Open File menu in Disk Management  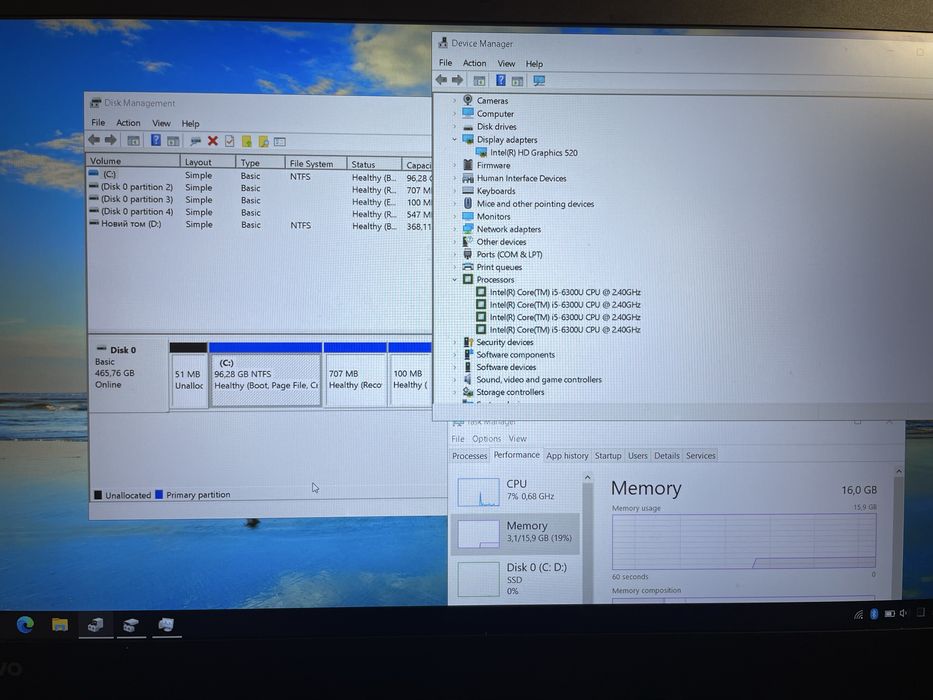[x=98, y=123]
